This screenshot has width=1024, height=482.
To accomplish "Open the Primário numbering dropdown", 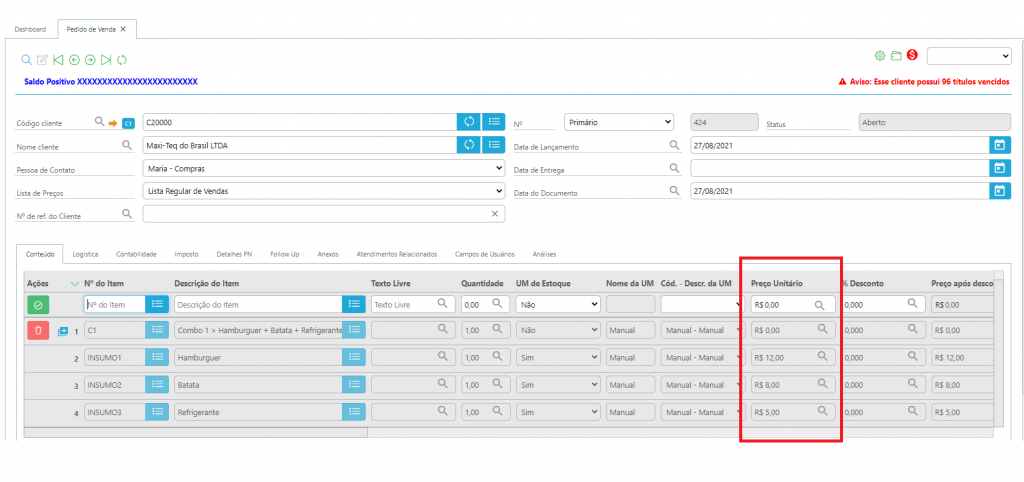I will point(620,122).
